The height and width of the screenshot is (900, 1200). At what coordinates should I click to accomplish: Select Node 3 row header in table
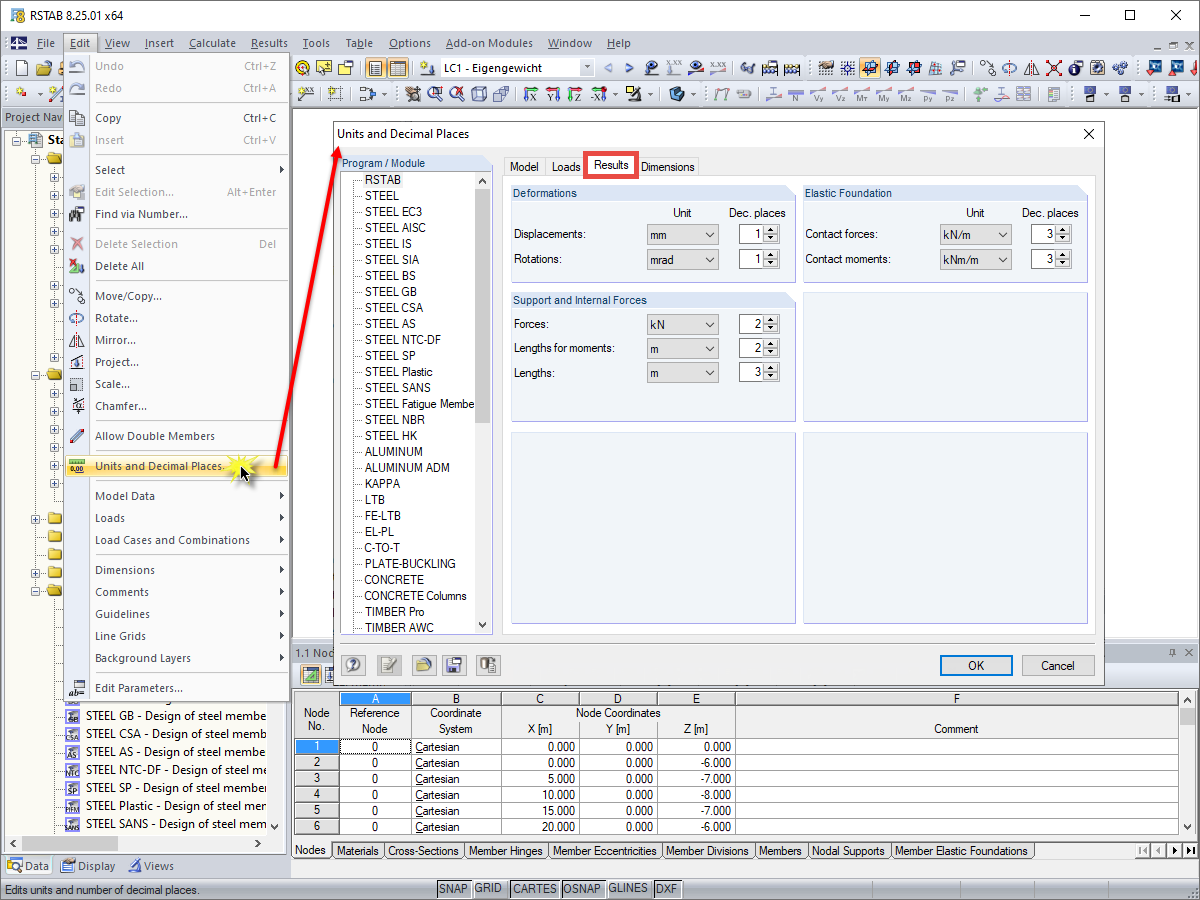click(x=317, y=778)
